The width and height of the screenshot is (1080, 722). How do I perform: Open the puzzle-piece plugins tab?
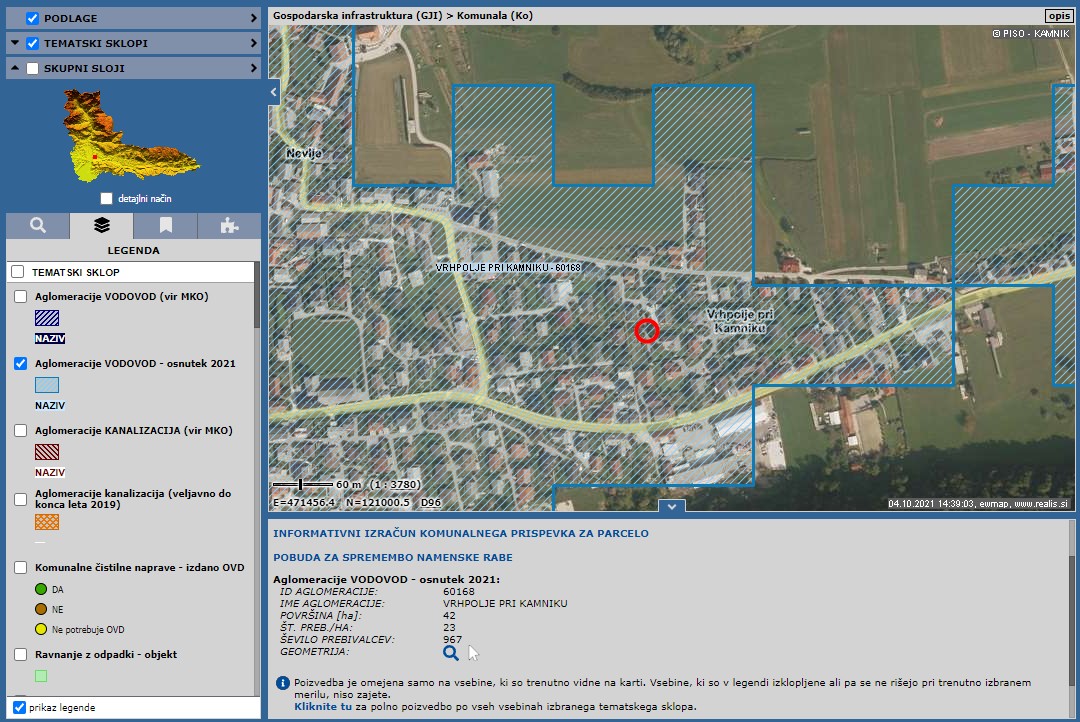(x=229, y=225)
